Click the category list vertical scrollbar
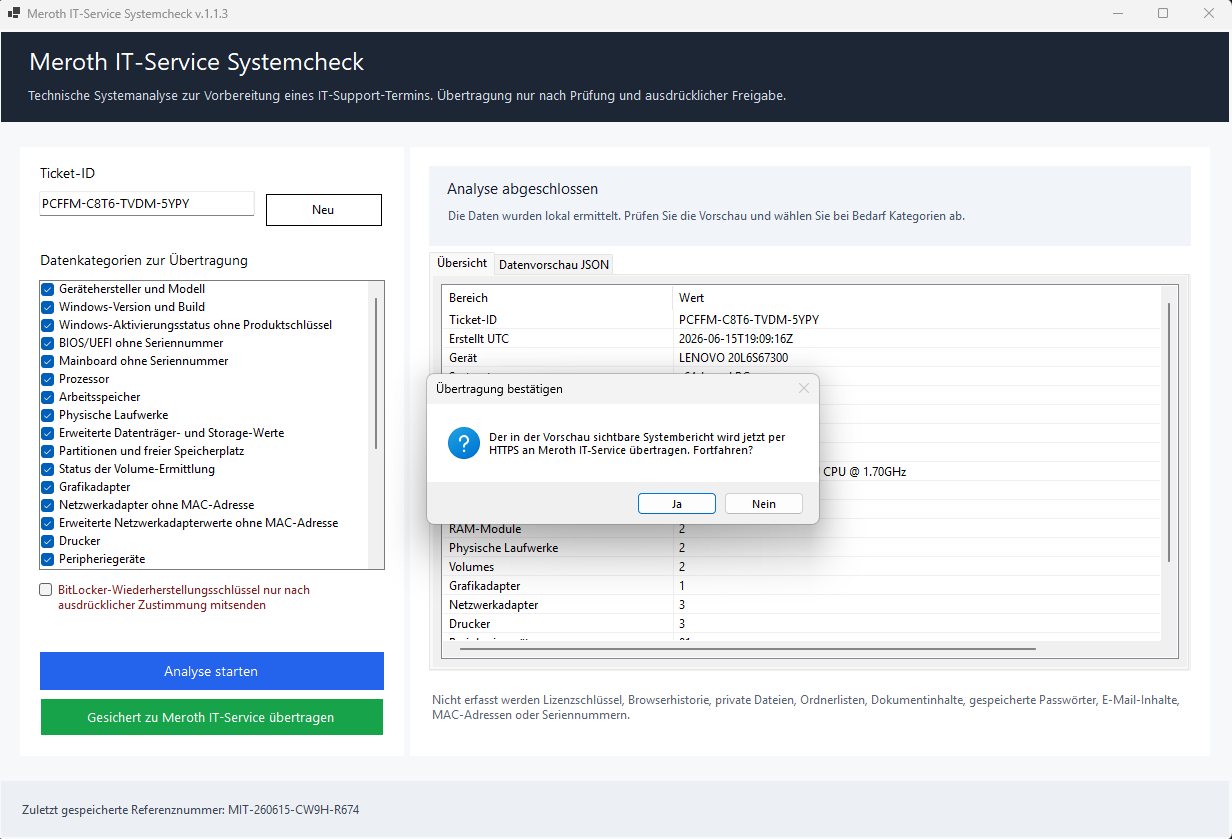Image resolution: width=1232 pixels, height=839 pixels. point(376,374)
